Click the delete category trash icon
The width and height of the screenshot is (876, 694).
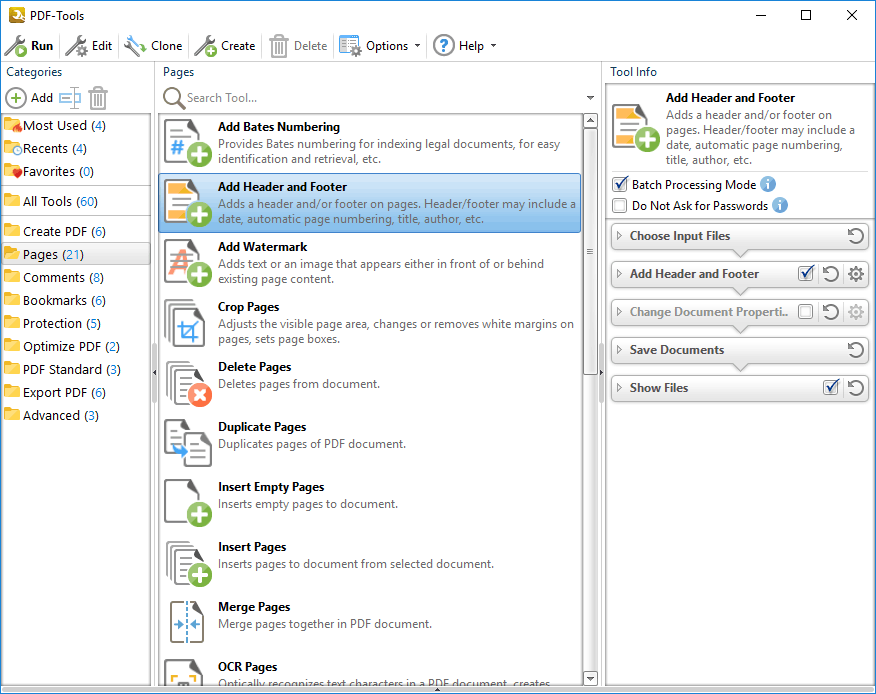tap(98, 98)
